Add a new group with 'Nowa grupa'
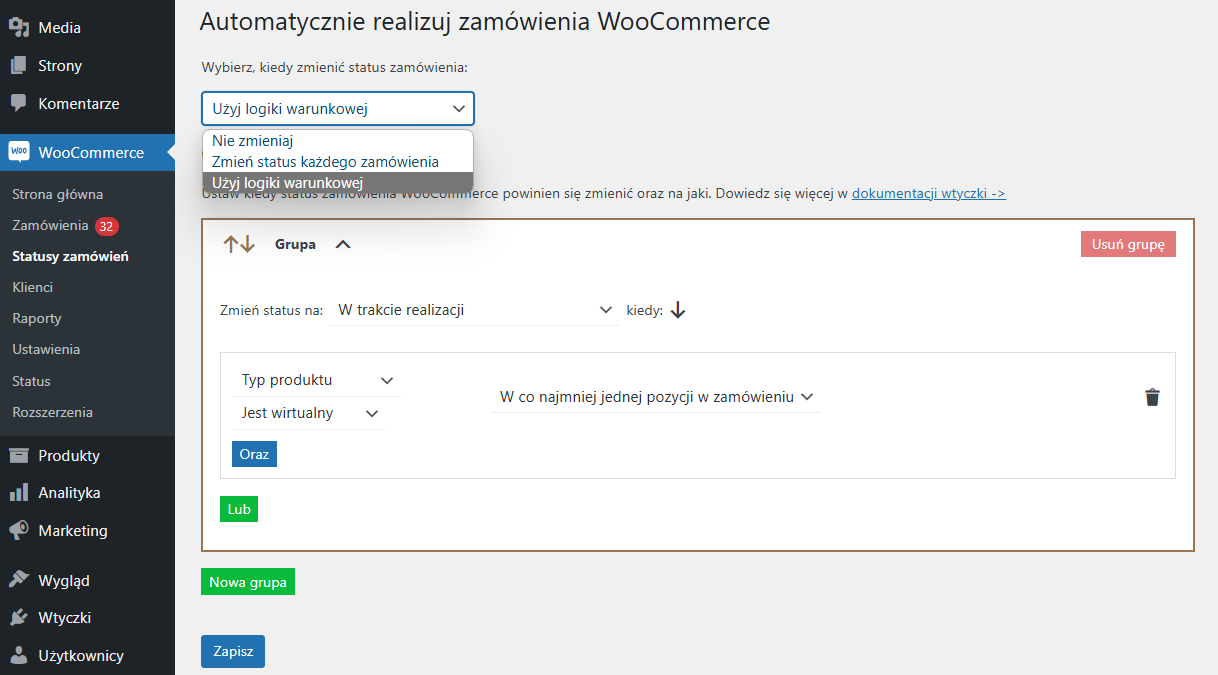 [248, 582]
